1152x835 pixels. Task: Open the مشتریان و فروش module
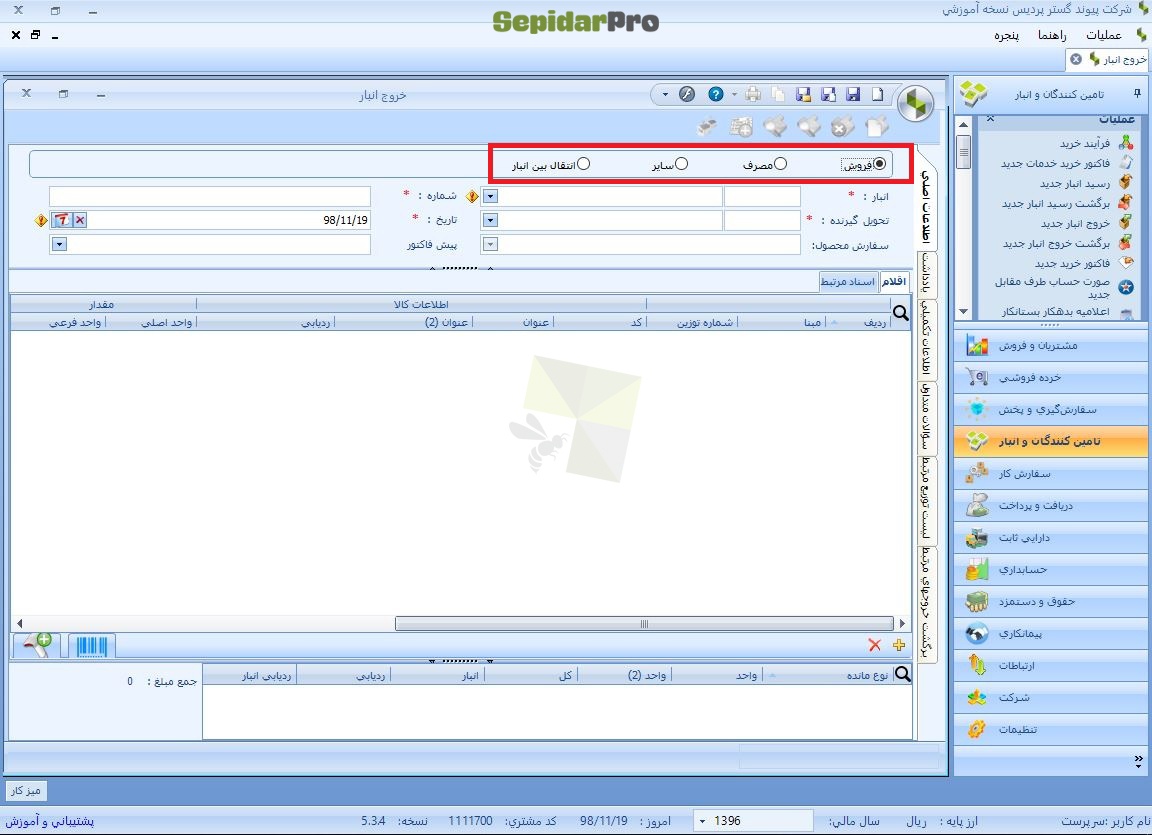(x=1051, y=345)
